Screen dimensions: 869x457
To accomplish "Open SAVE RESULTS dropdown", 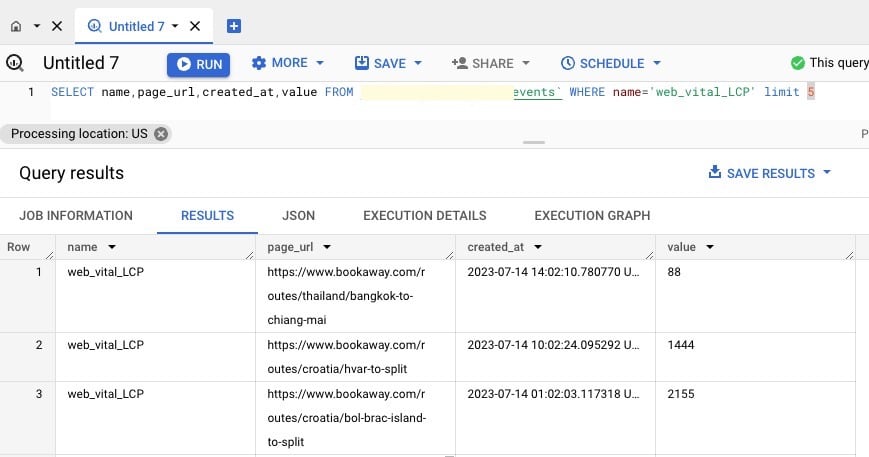I will pyautogui.click(x=770, y=173).
